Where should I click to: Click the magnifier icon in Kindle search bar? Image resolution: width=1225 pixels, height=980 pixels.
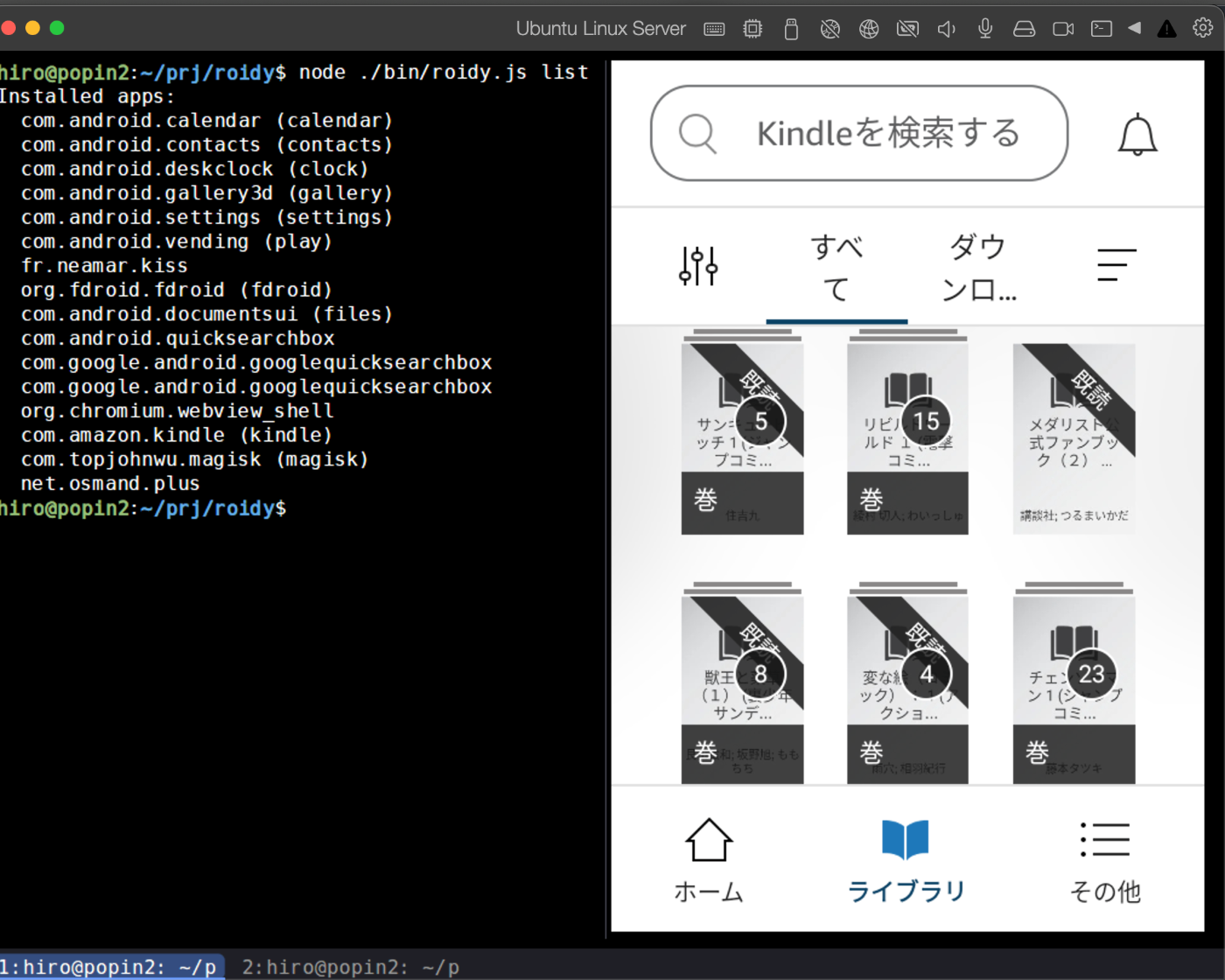tap(697, 134)
